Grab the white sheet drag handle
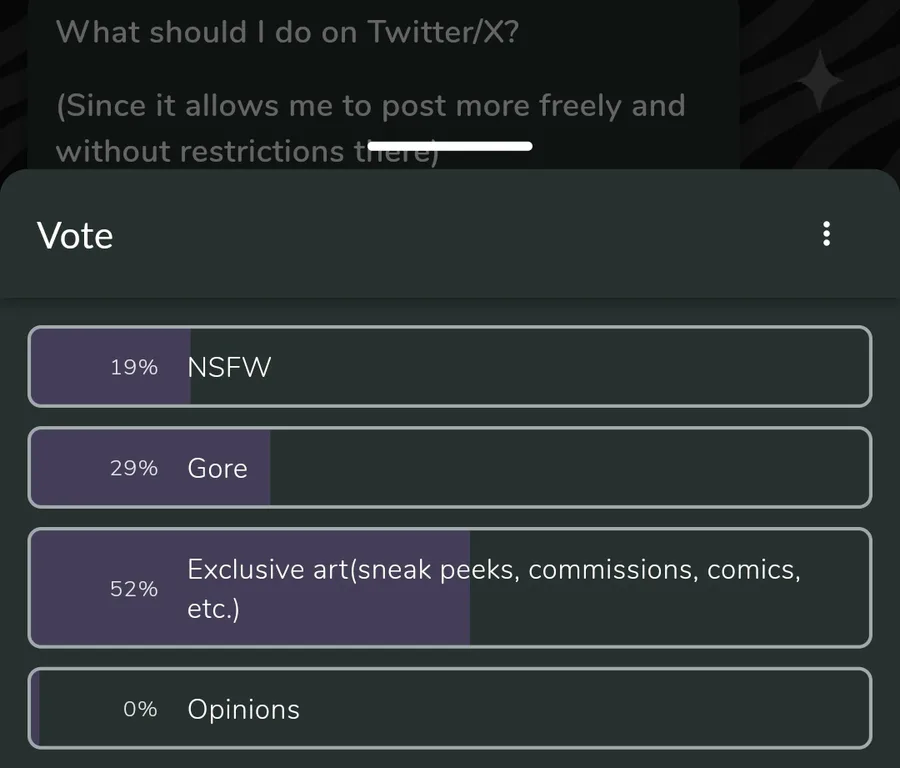Image resolution: width=900 pixels, height=768 pixels. click(x=450, y=146)
